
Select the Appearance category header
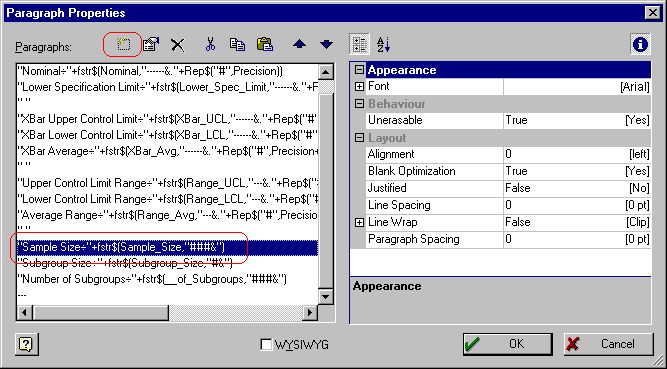[508, 70]
